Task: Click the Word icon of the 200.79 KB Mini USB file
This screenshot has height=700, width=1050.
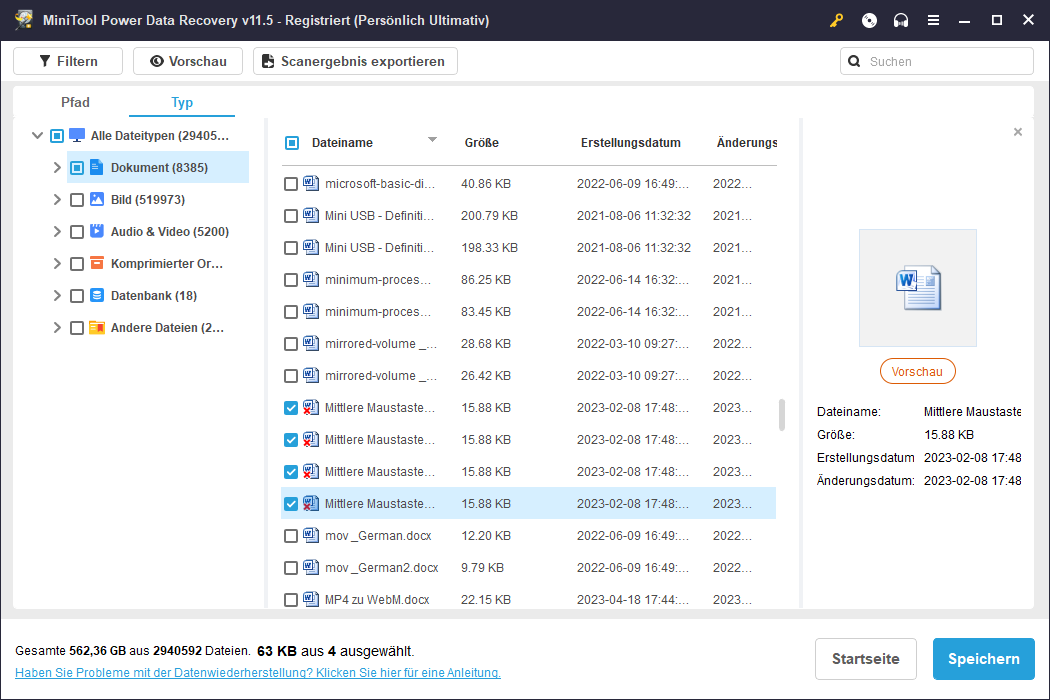Action: pyautogui.click(x=311, y=215)
